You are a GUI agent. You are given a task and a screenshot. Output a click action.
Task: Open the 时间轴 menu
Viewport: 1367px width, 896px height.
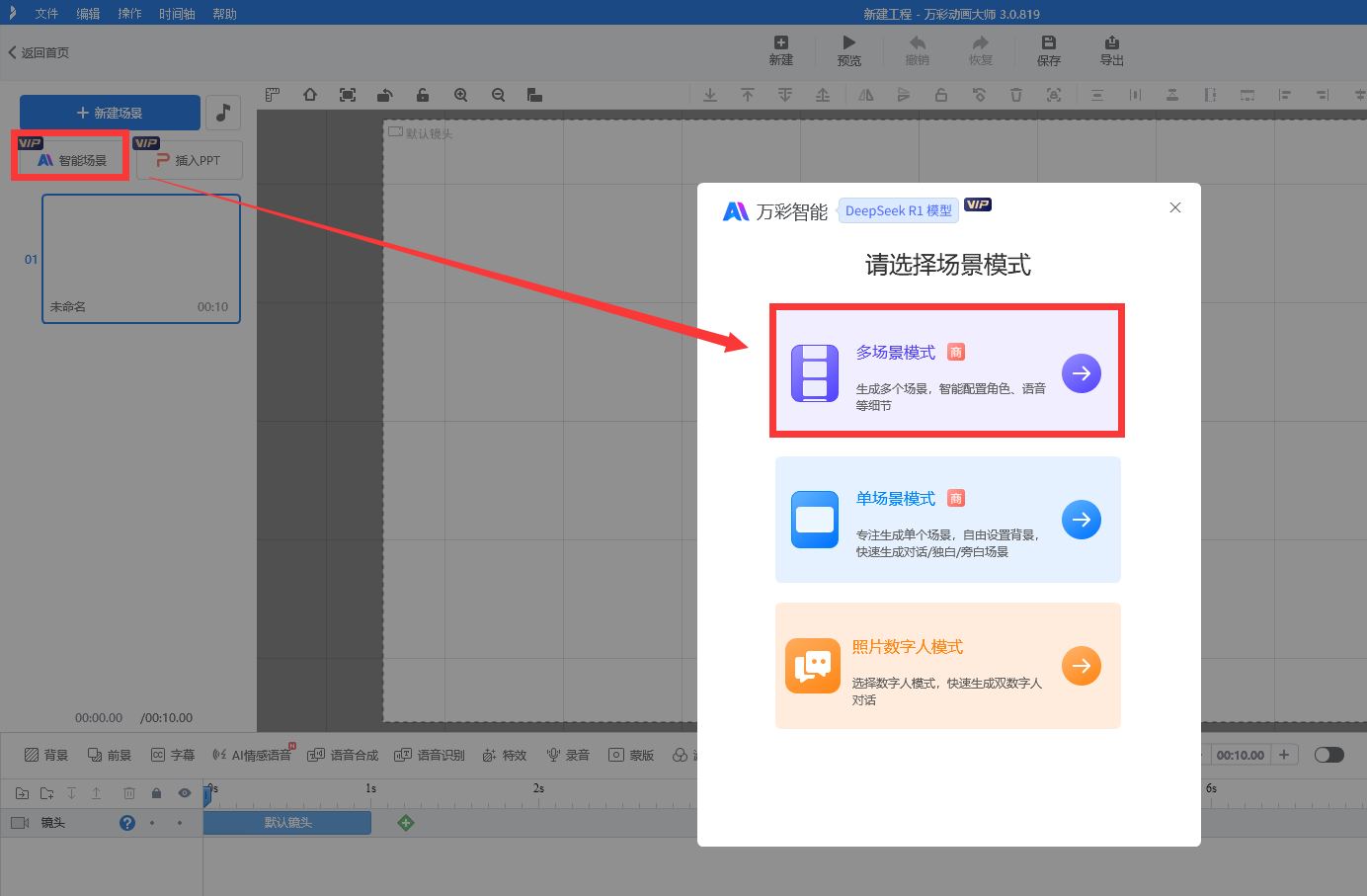click(177, 14)
